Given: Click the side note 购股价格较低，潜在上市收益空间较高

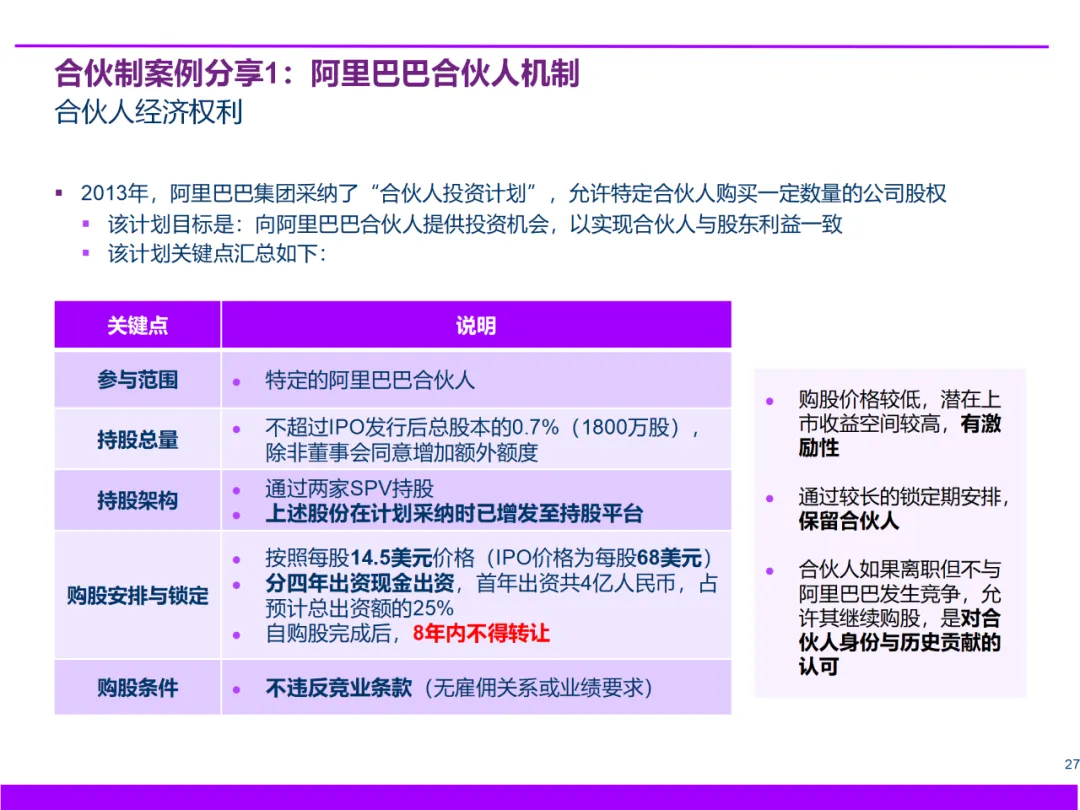Looking at the screenshot, I should [x=900, y=423].
